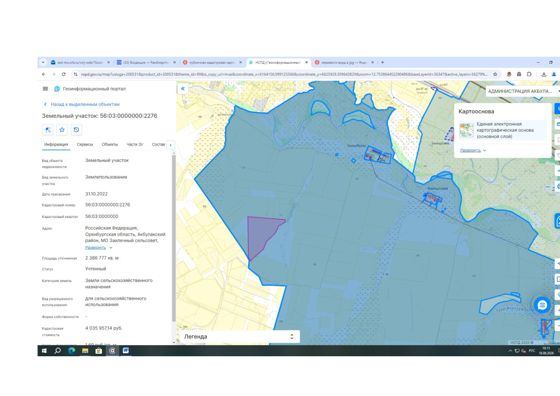The image size is (560, 396).
Task: Open the history clock icon under the parcel title
Action: click(x=76, y=130)
